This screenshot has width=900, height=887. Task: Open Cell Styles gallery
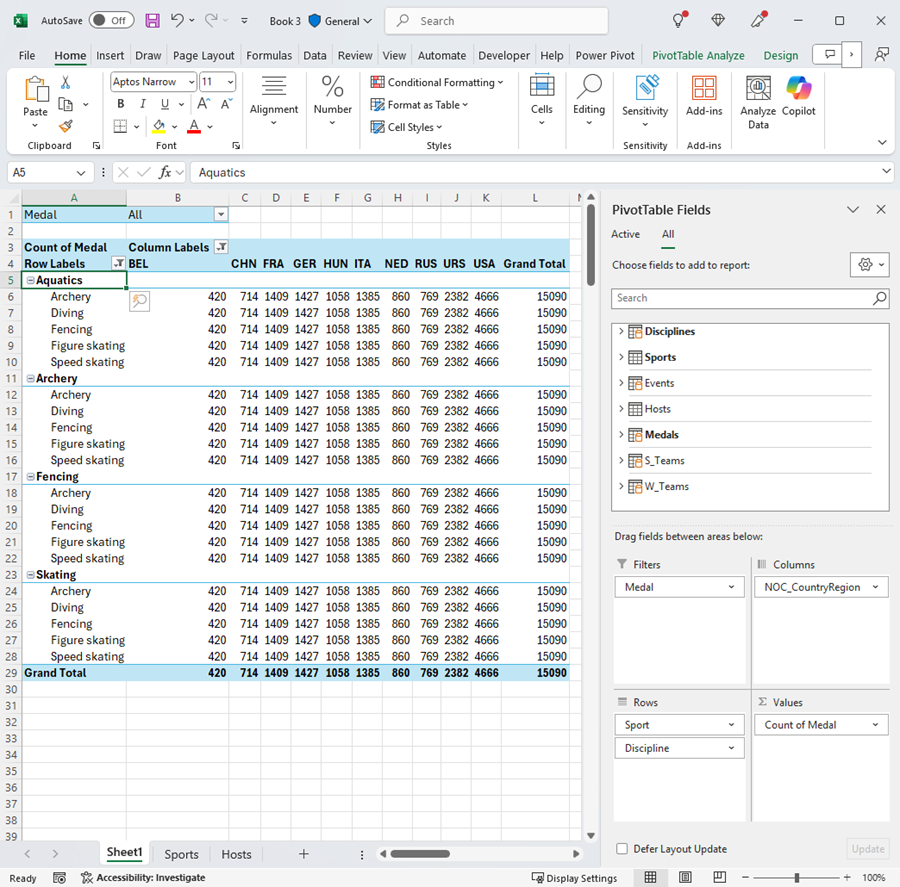point(406,127)
